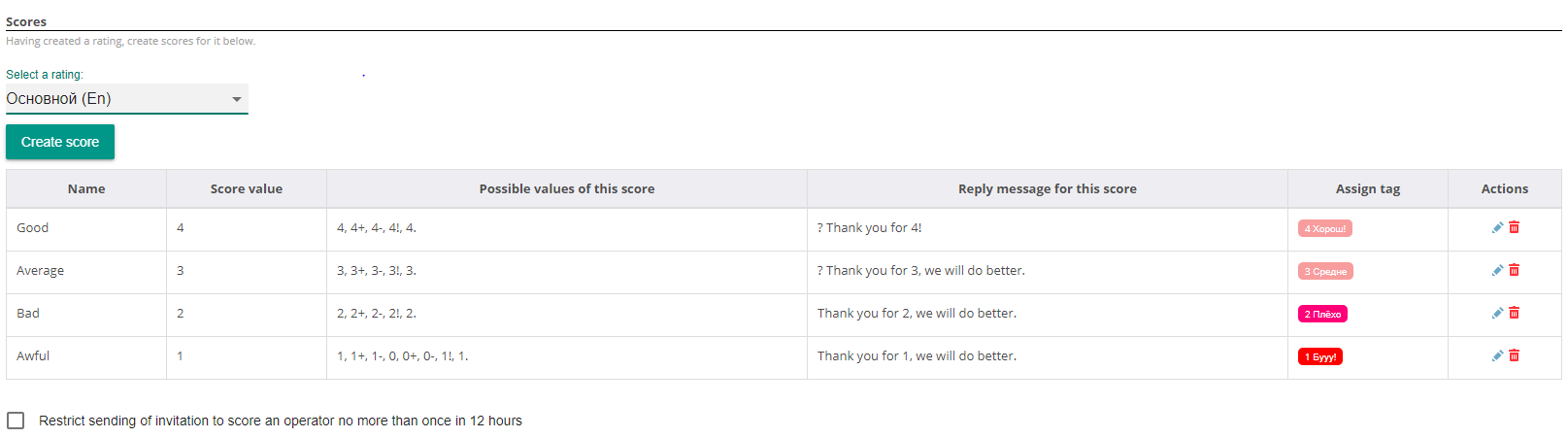Edit the Average score row
The height and width of the screenshot is (438, 1568).
(1497, 270)
